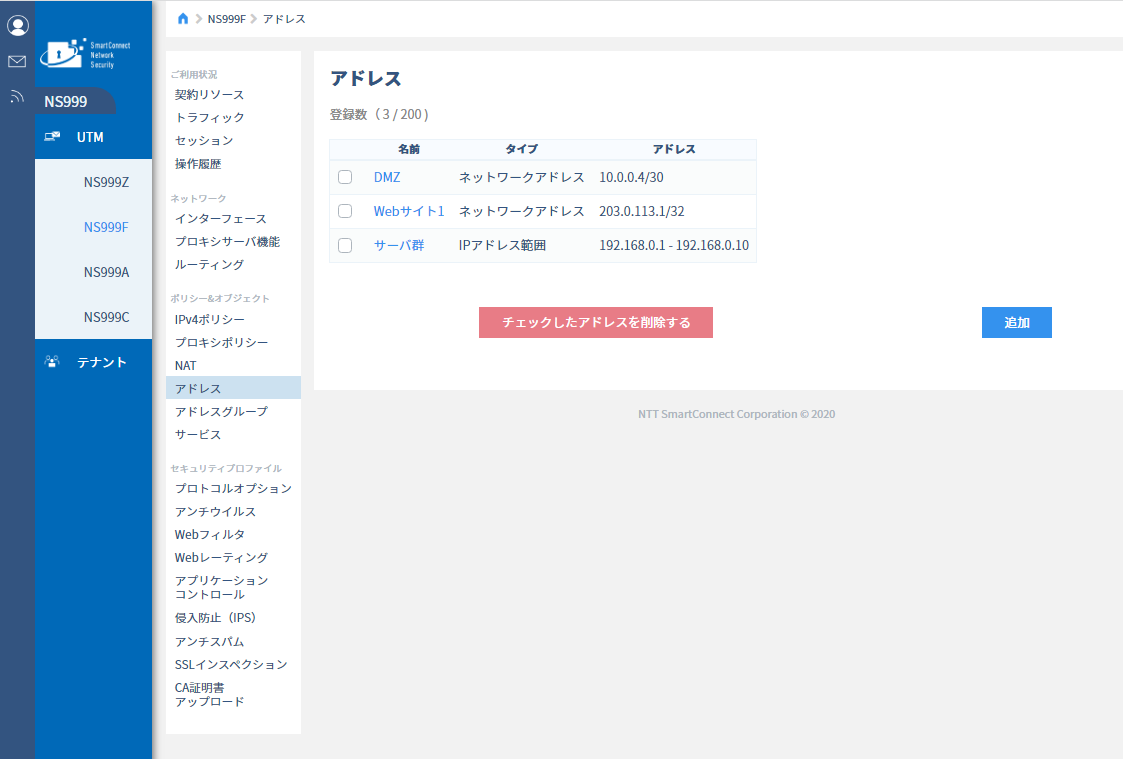
Task: Open the RSS feed icon
Action: [17, 96]
